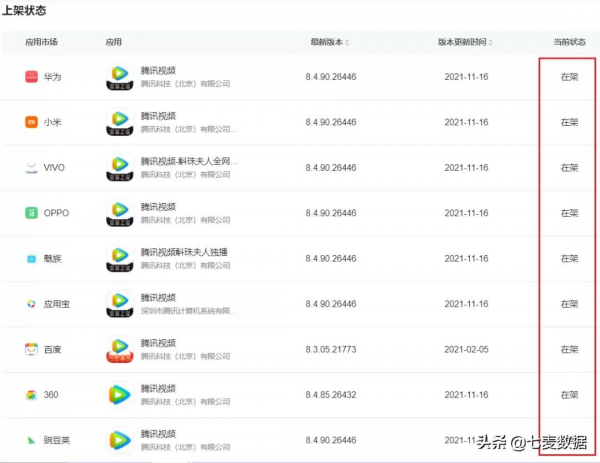Click the 应用宝 market icon
This screenshot has height=463, width=600.
31,304
